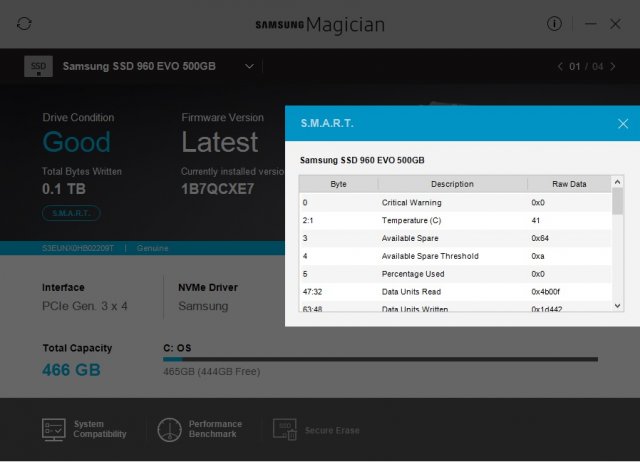Click the NVMe Driver Samsung value
Viewport: 640px width, 462px height.
[x=203, y=306]
